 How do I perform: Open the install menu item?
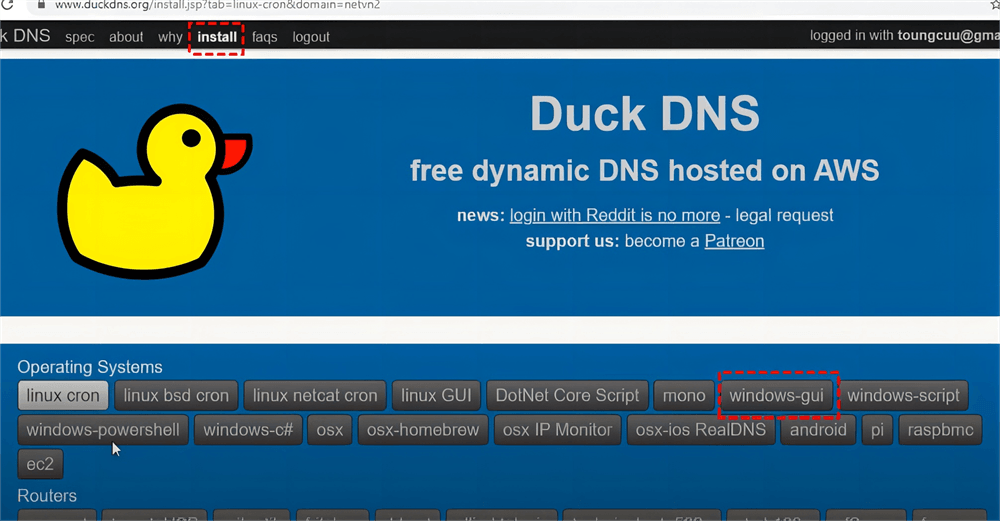(217, 37)
